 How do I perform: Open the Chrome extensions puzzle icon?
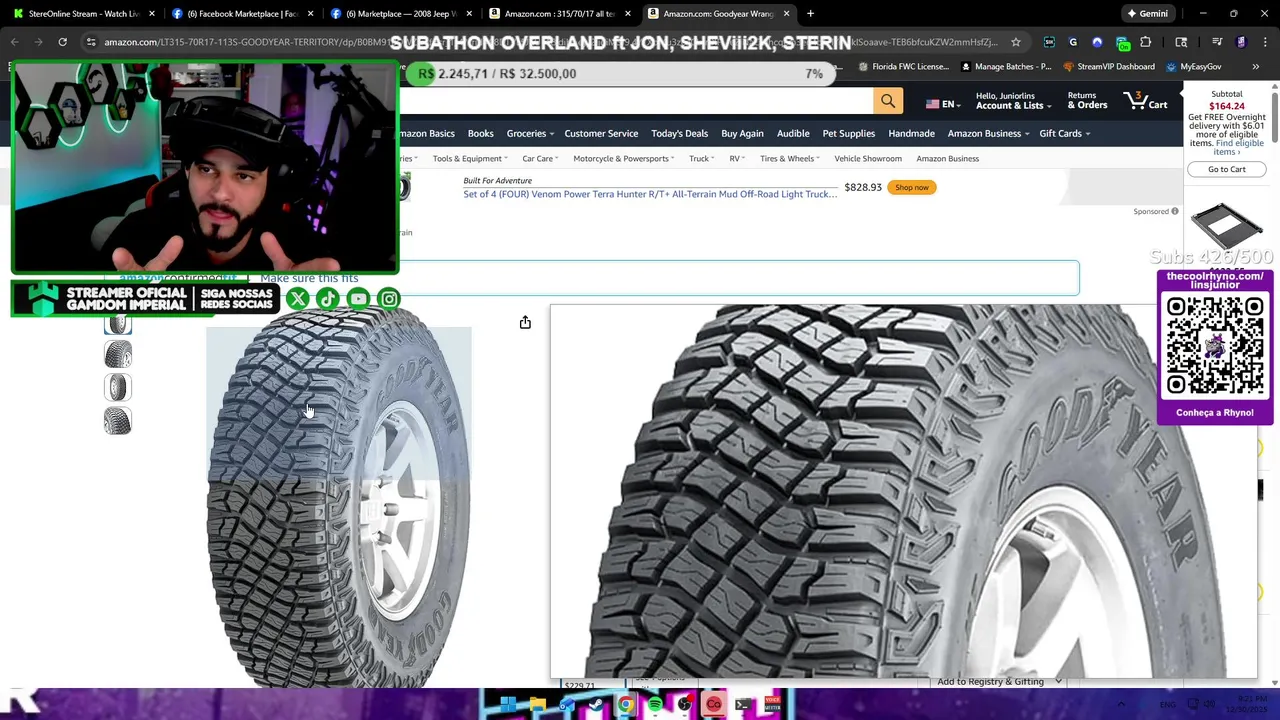pos(1145,42)
